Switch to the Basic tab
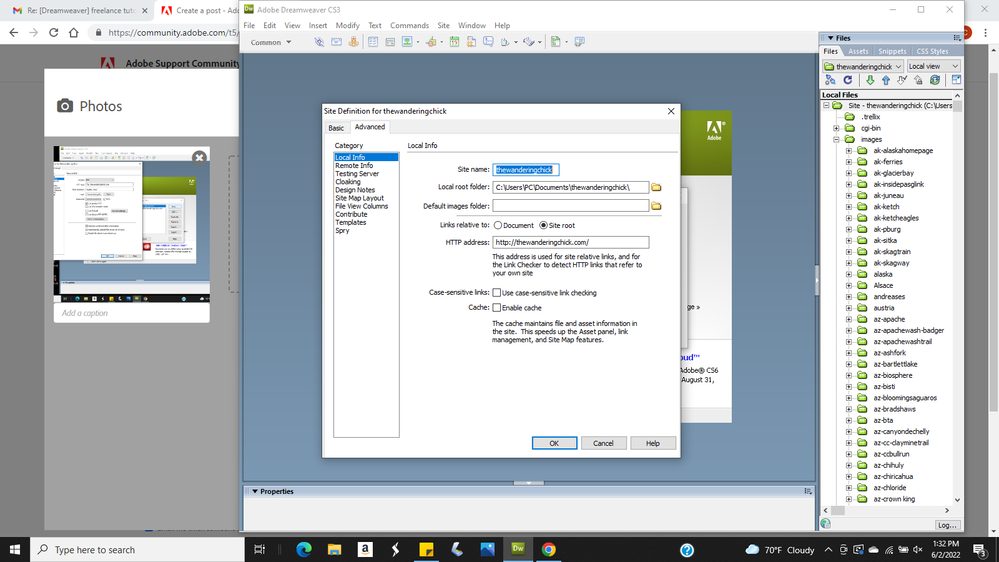 pos(336,128)
